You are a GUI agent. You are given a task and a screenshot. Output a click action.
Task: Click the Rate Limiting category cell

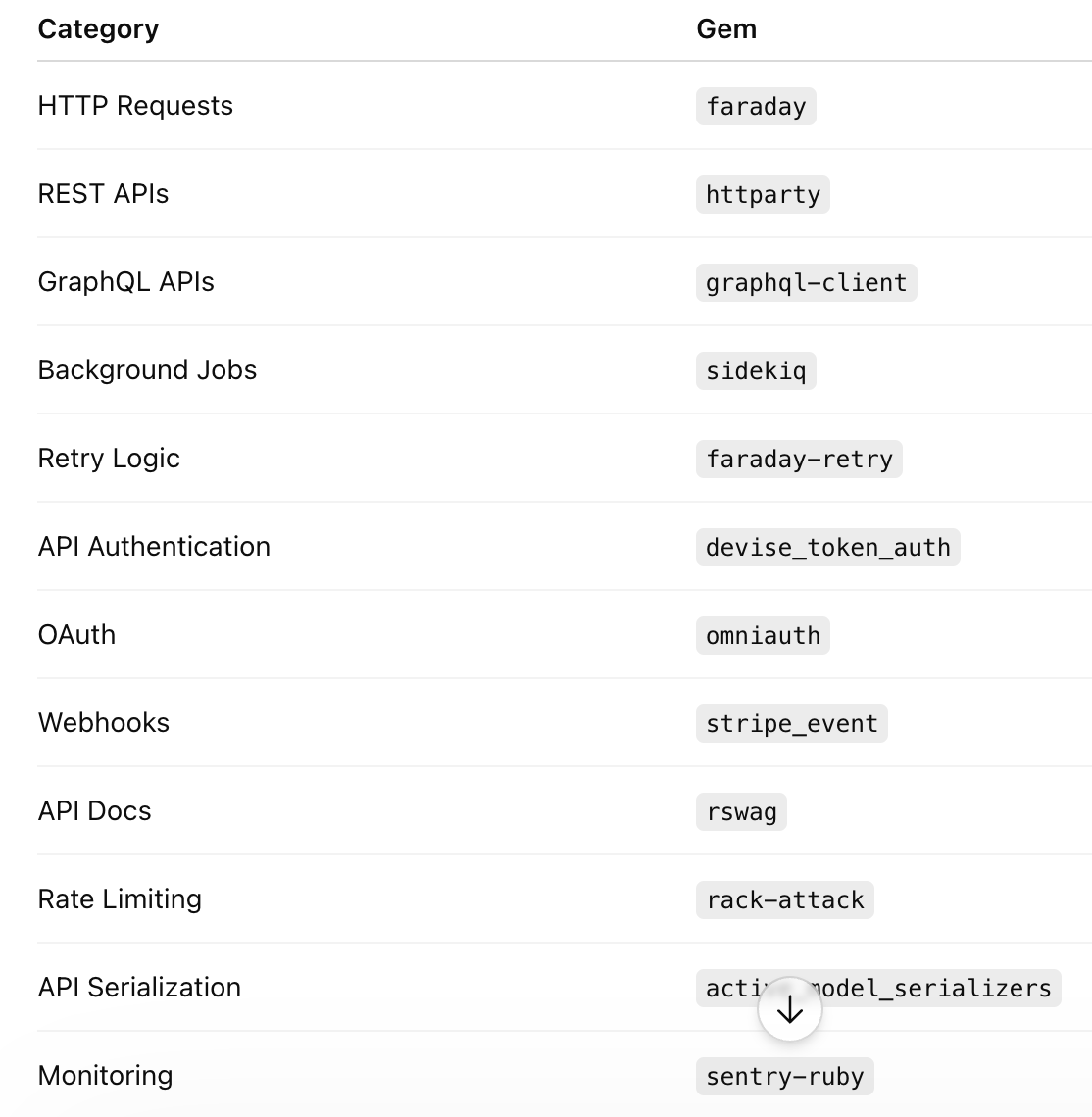point(120,899)
